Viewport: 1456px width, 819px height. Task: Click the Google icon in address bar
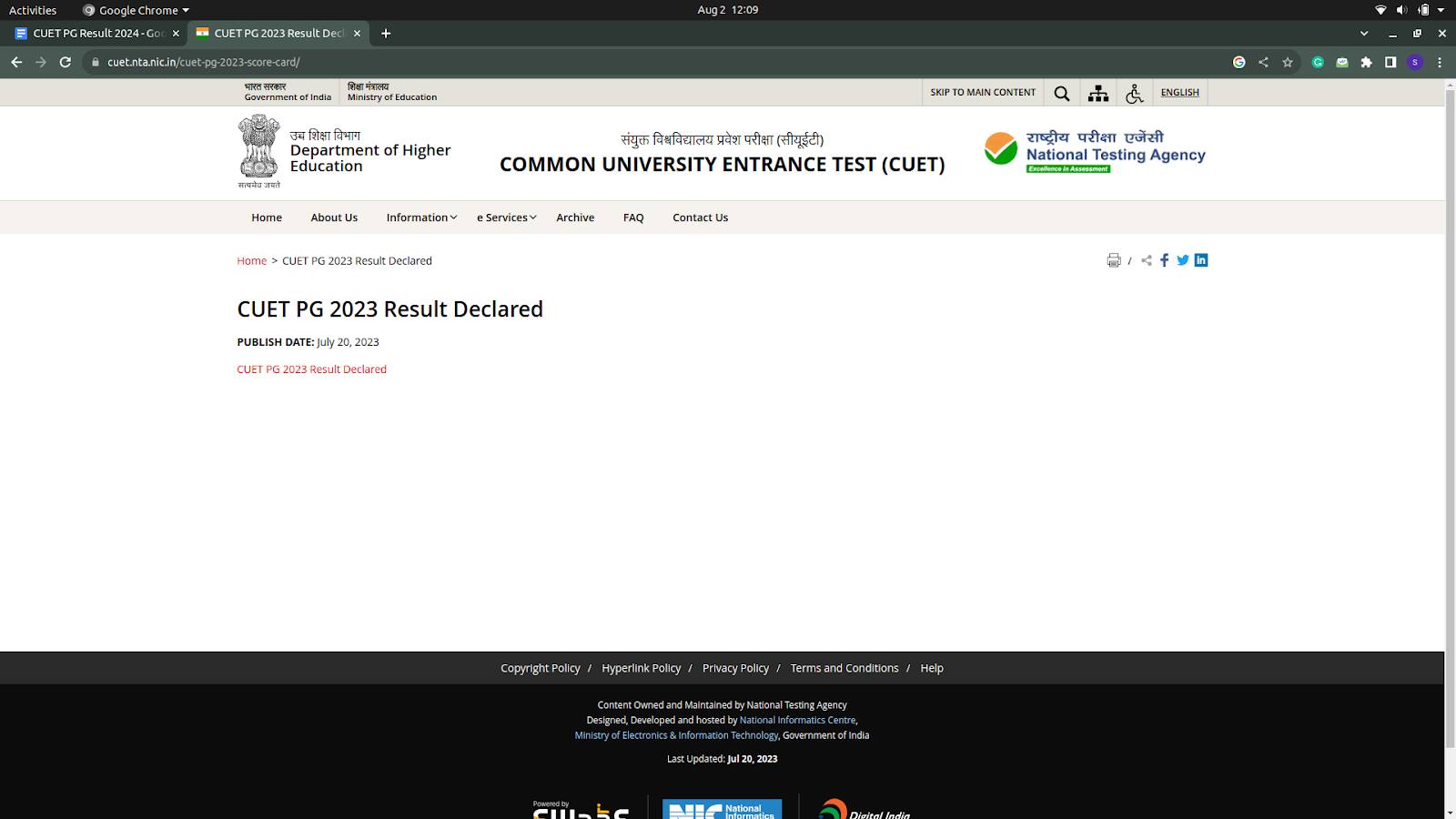1239,62
